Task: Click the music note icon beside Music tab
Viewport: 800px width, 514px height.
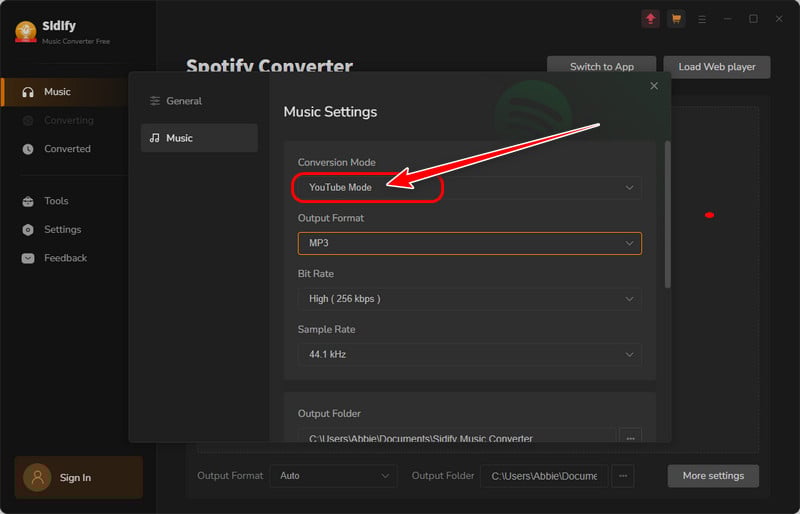Action: [x=155, y=138]
